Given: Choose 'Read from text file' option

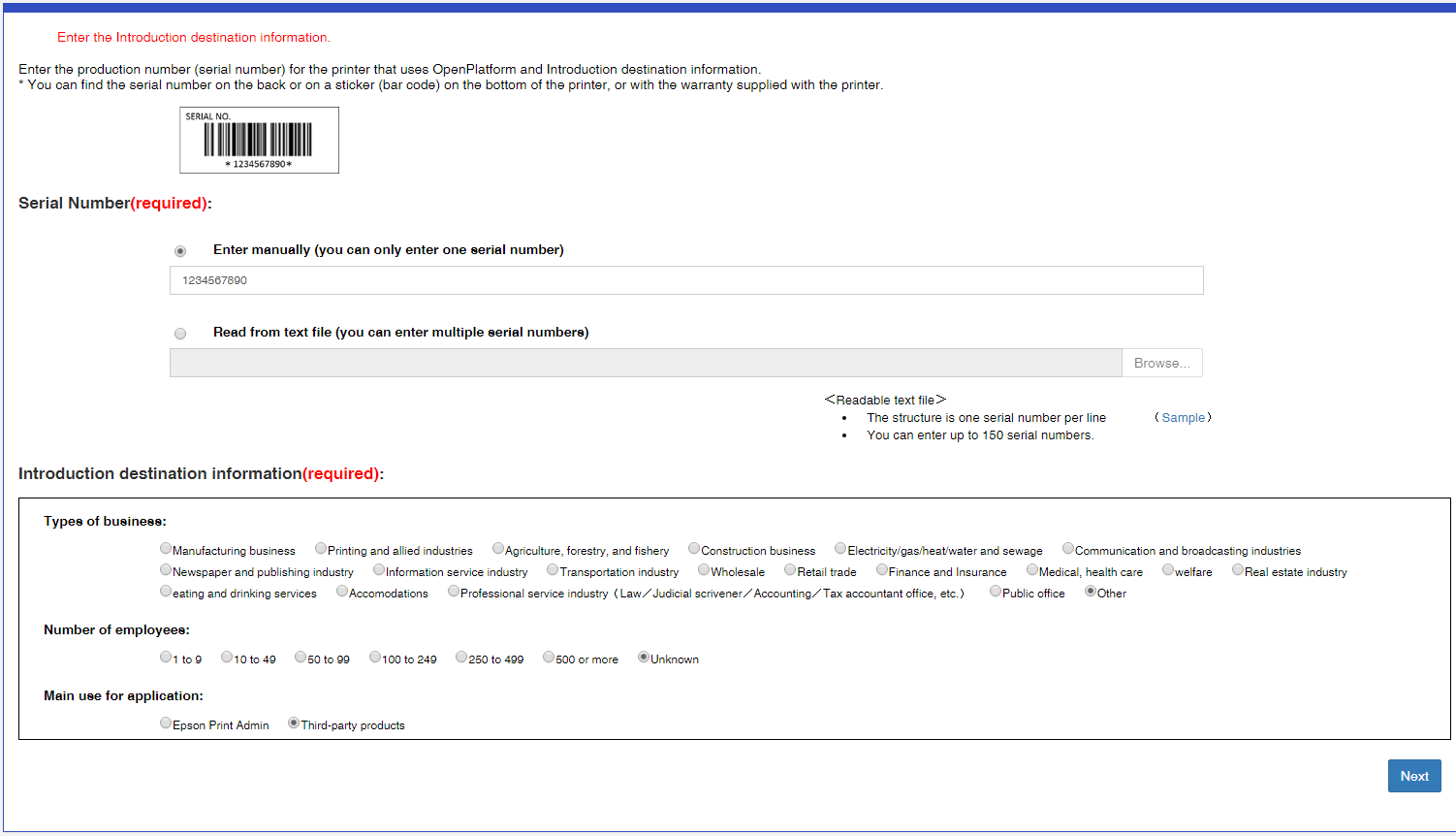Looking at the screenshot, I should point(180,333).
